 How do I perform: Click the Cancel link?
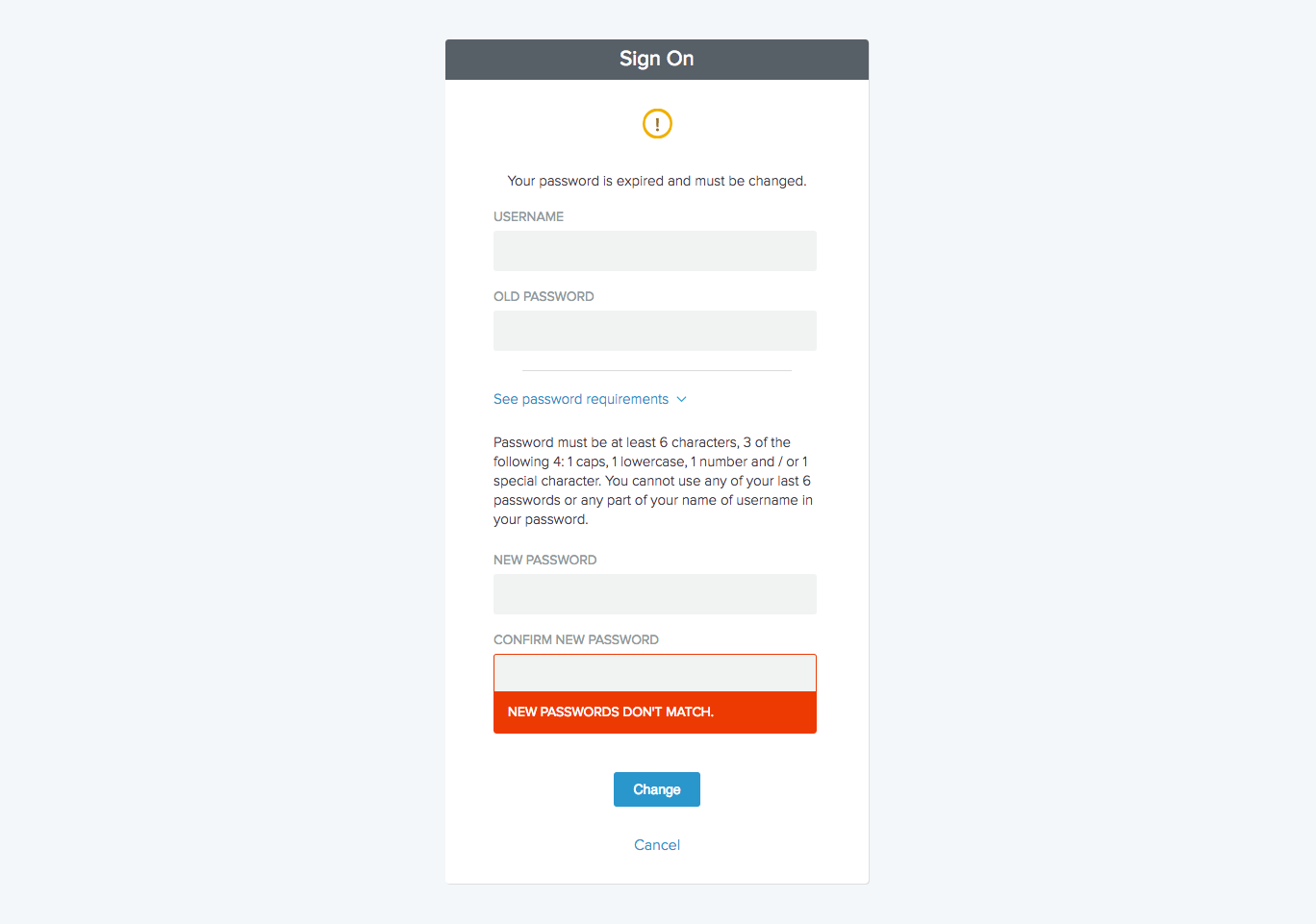click(x=657, y=845)
